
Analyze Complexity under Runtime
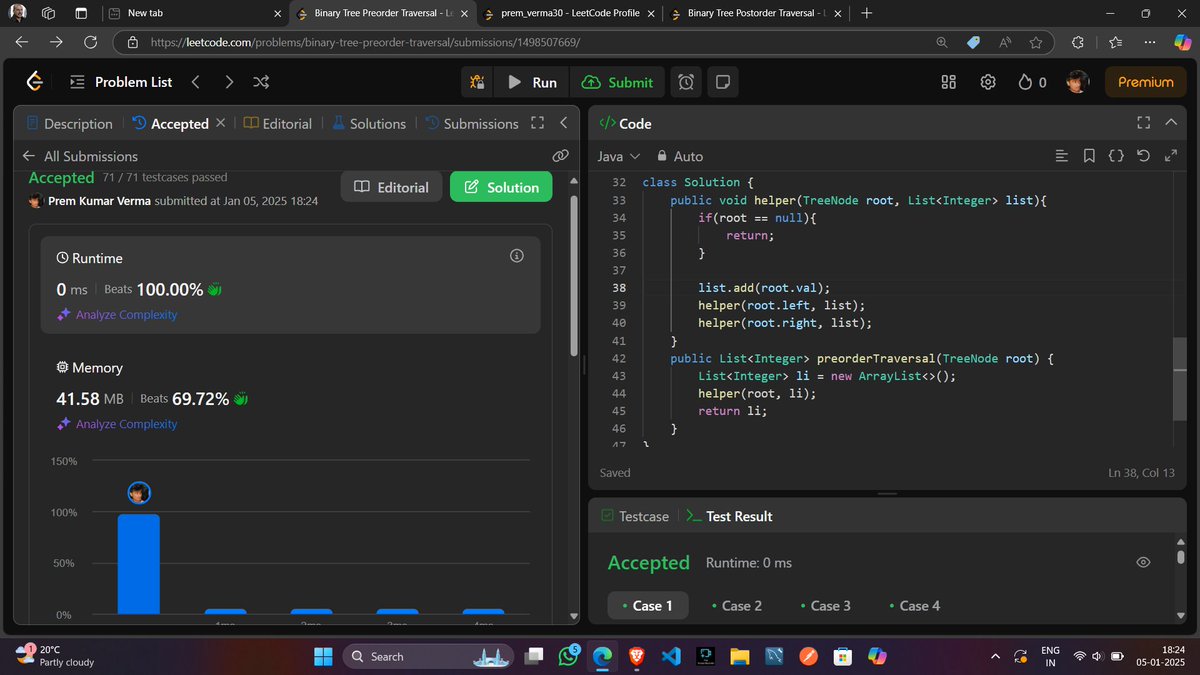[117, 314]
